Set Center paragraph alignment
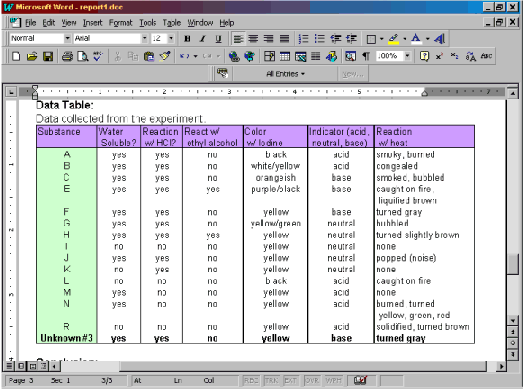 coord(253,39)
